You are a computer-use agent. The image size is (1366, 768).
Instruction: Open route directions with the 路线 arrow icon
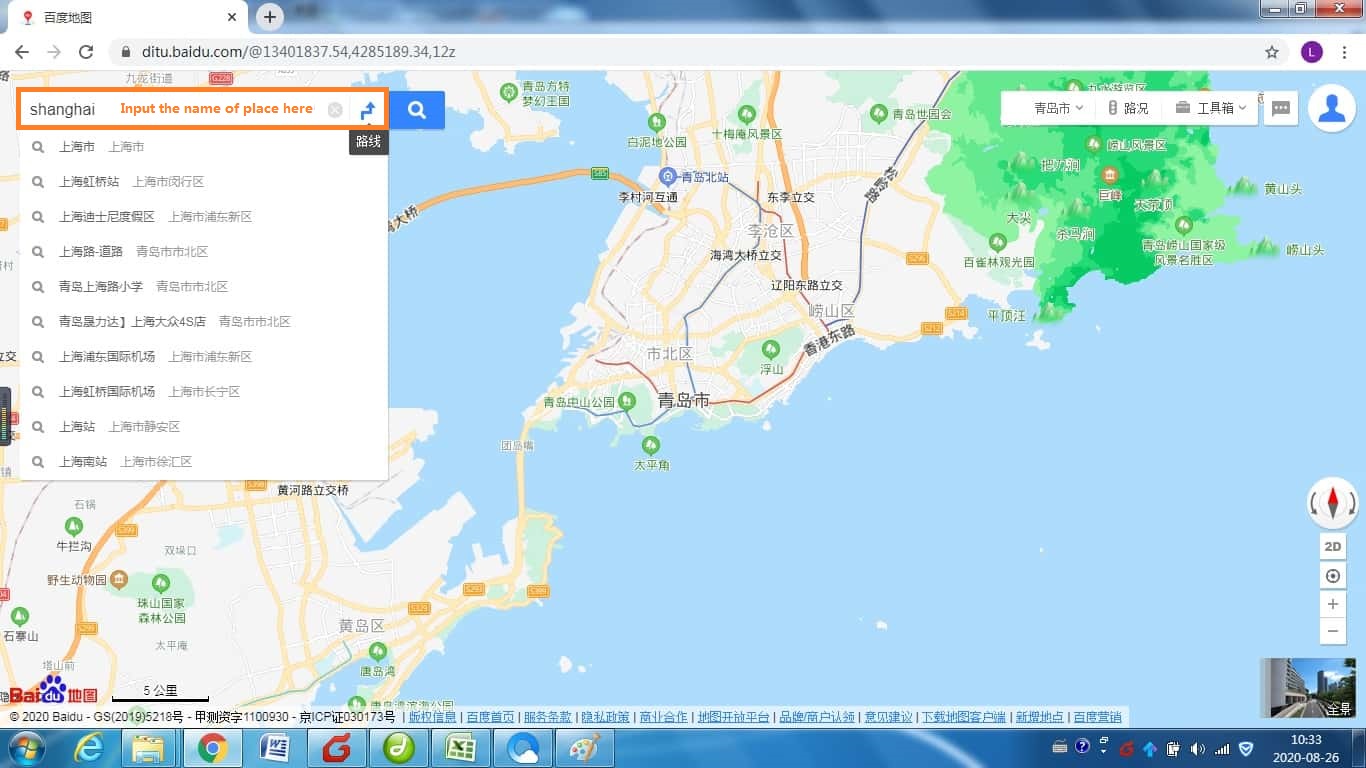pos(368,110)
